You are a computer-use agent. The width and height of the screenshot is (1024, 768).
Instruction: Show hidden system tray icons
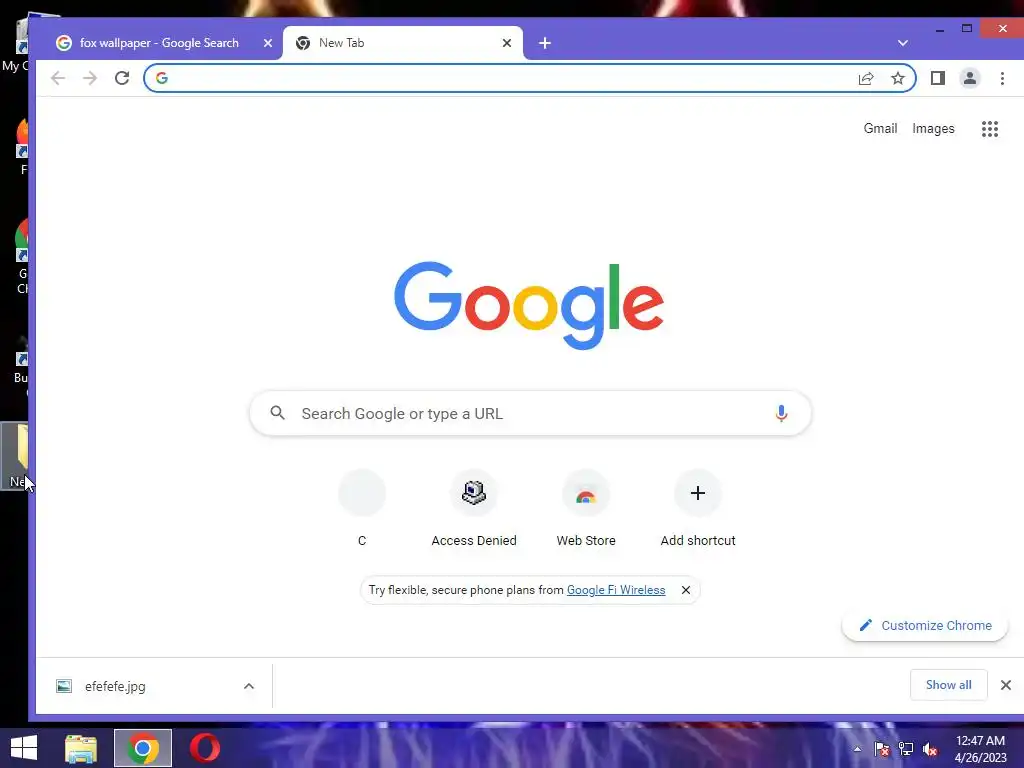click(857, 749)
